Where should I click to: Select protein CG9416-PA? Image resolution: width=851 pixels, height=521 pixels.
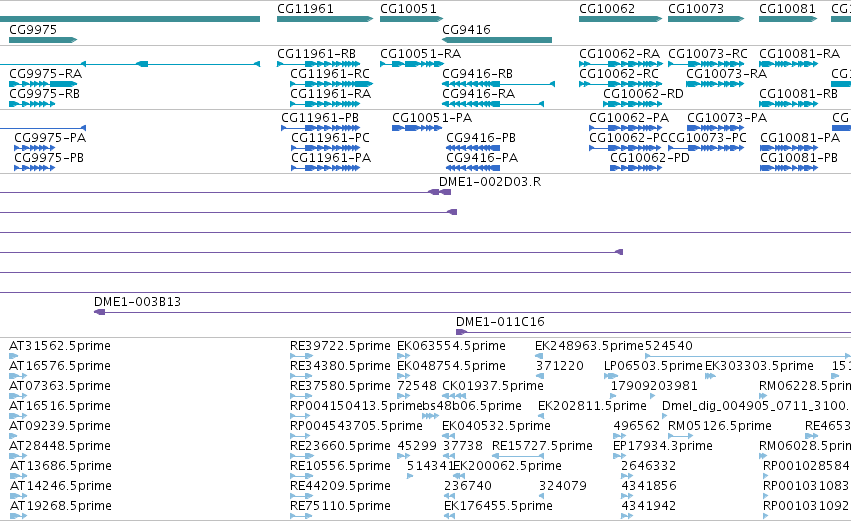473,168
